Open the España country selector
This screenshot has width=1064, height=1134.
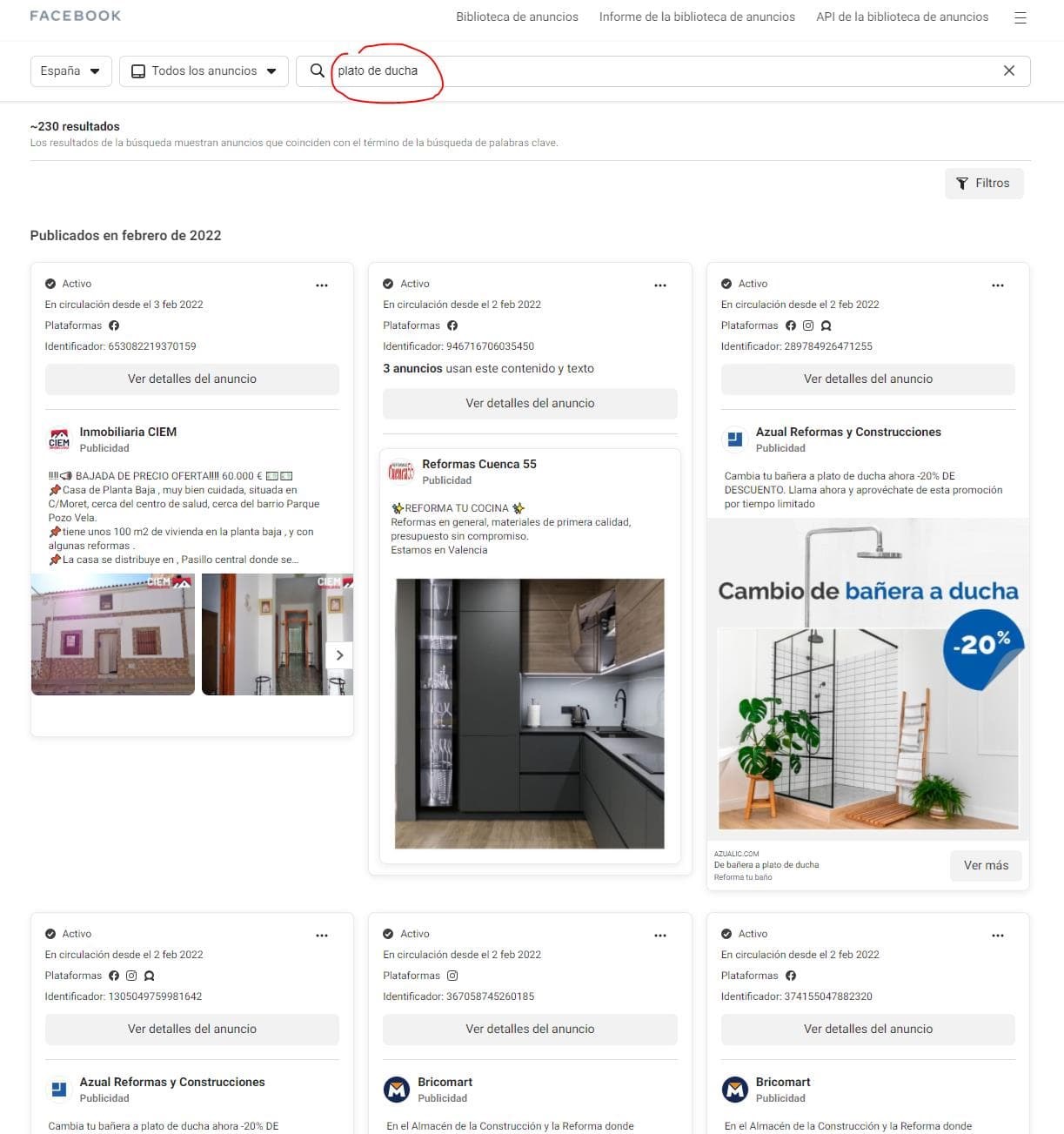(70, 70)
